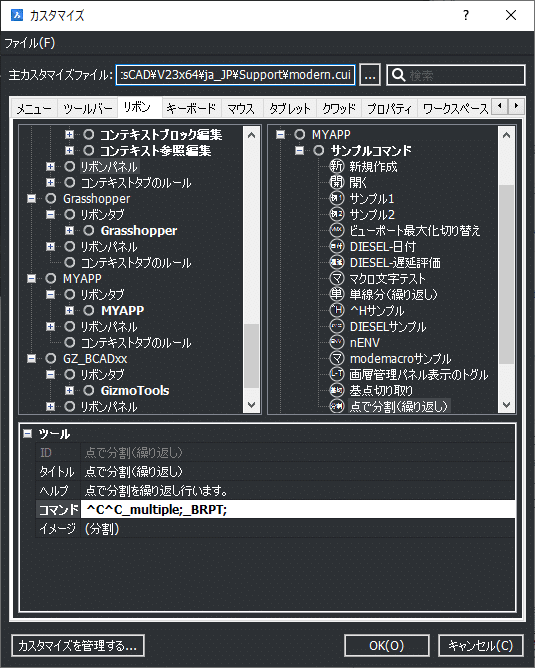Image resolution: width=535 pixels, height=668 pixels.
Task: Open the ファイル(F) menu
Action: coord(29,43)
